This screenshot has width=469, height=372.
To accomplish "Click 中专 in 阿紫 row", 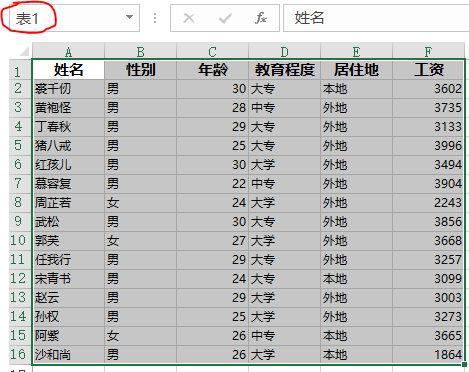I will pyautogui.click(x=284, y=336).
